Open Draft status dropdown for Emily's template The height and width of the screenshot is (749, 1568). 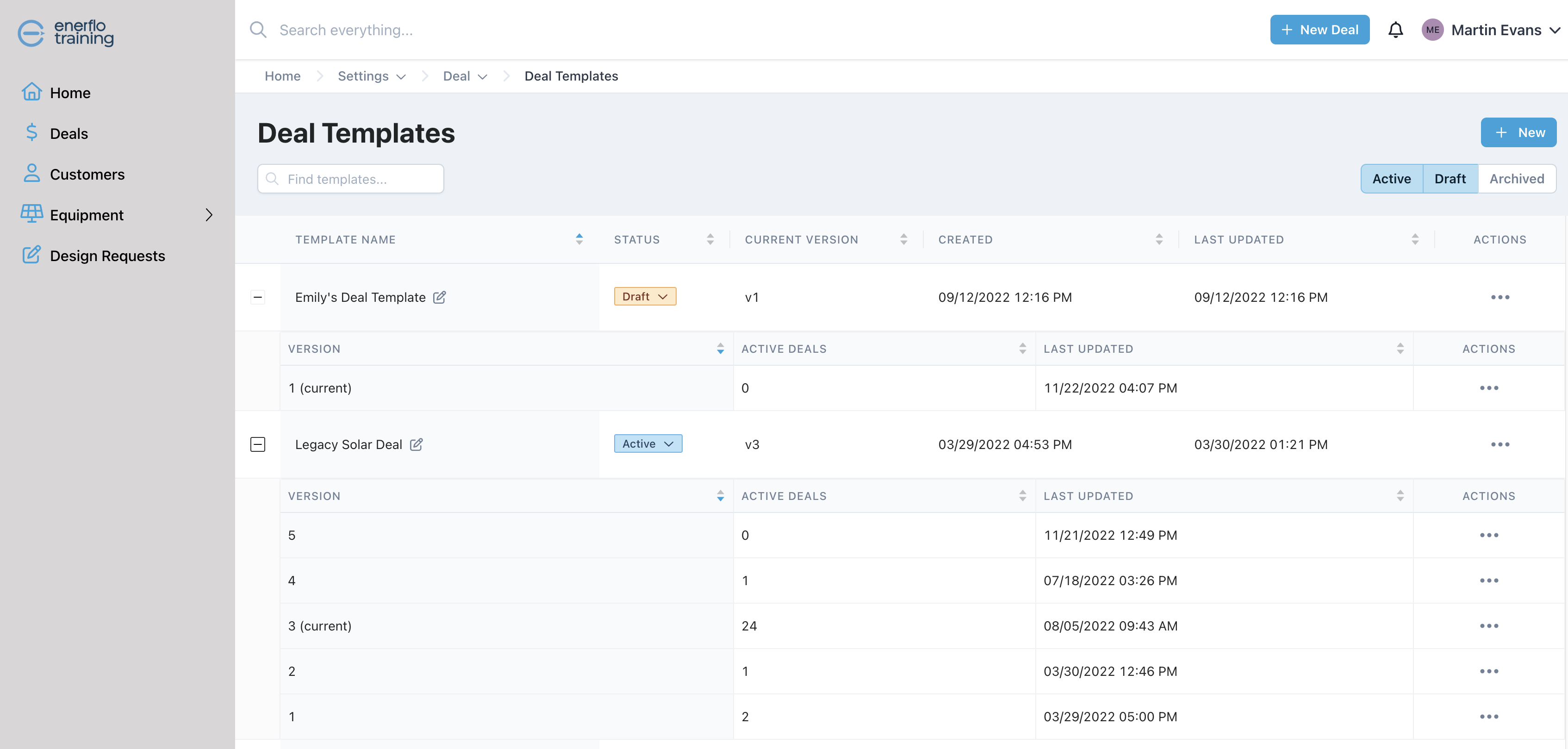pos(645,297)
